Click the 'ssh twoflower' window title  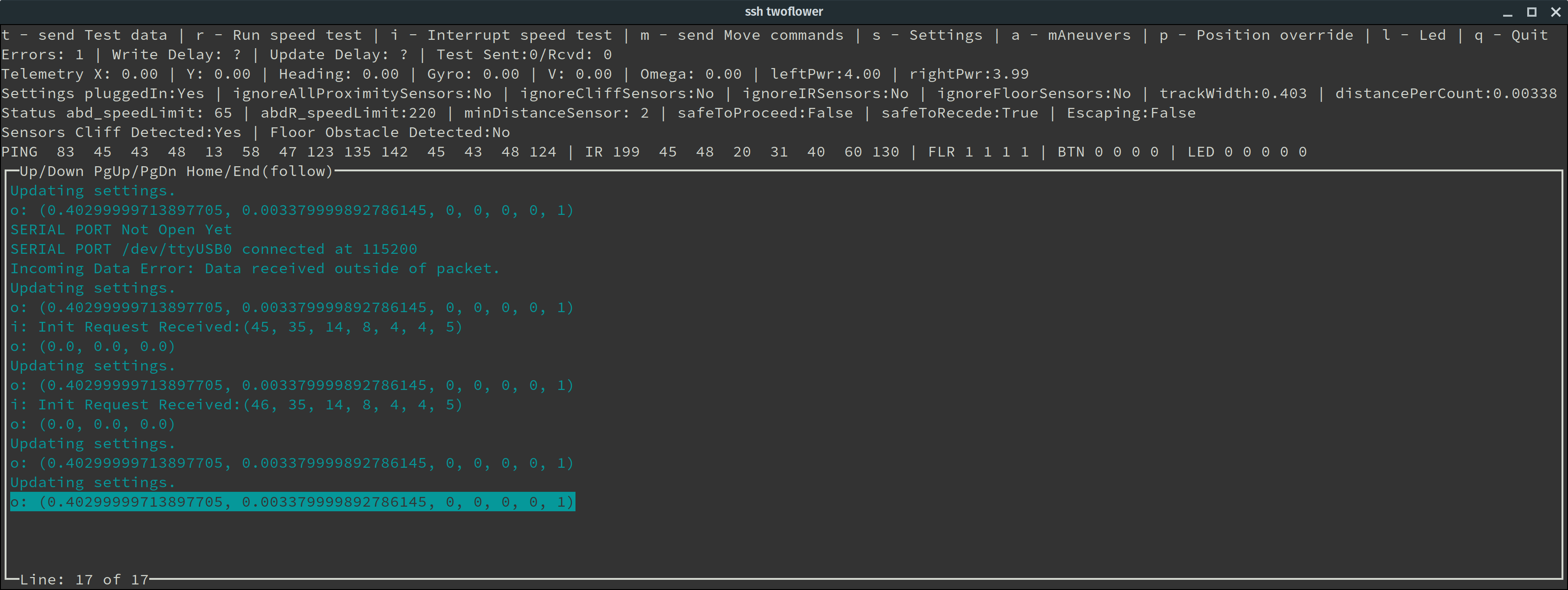784,12
